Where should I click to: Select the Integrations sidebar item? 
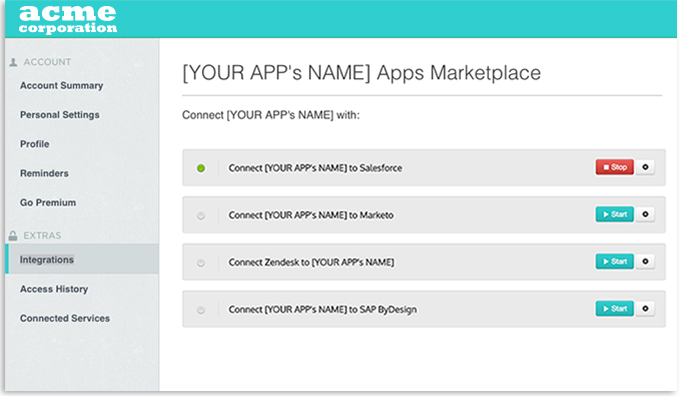(x=82, y=259)
